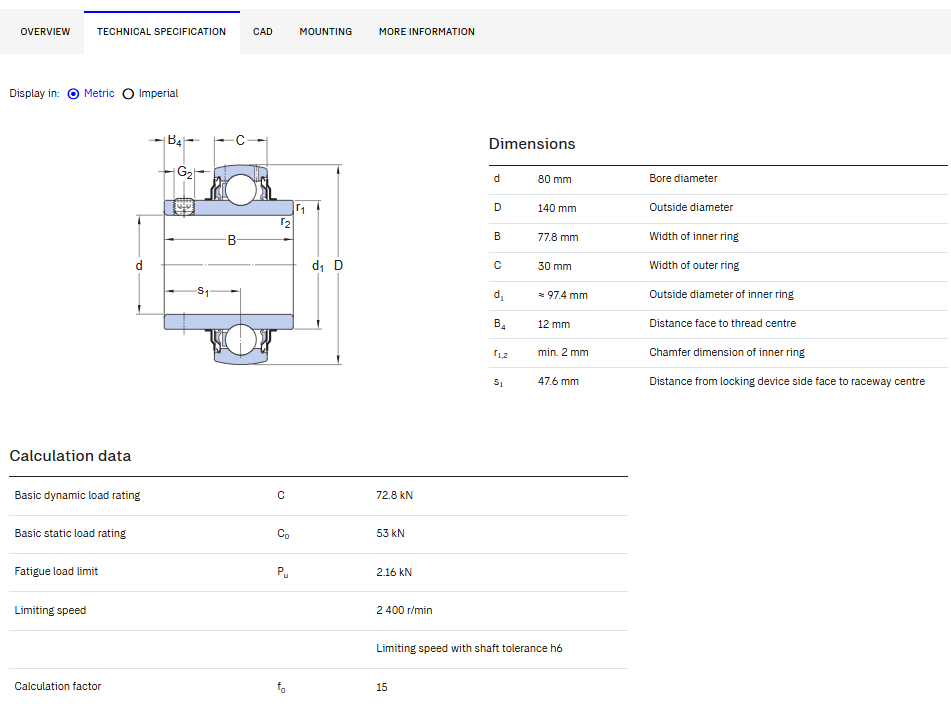Click the Calculation factor label
The width and height of the screenshot is (951, 714).
tap(58, 687)
